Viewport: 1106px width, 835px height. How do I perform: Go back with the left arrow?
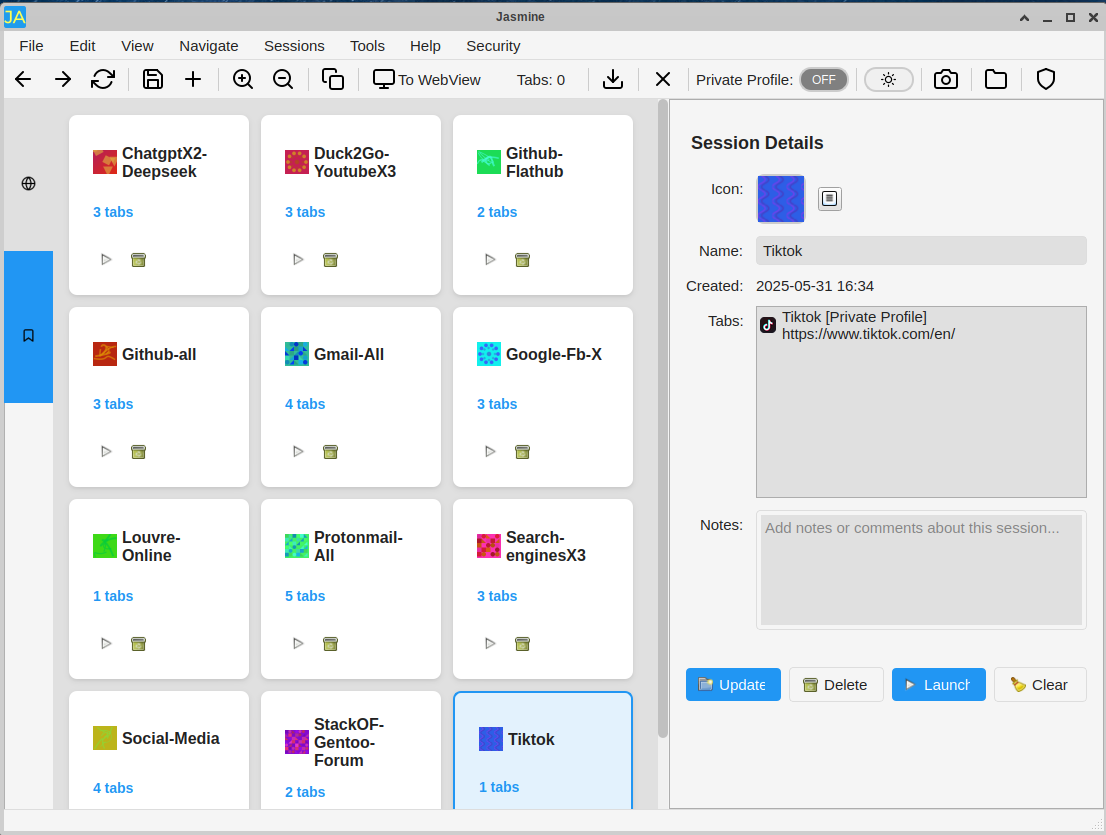click(23, 80)
